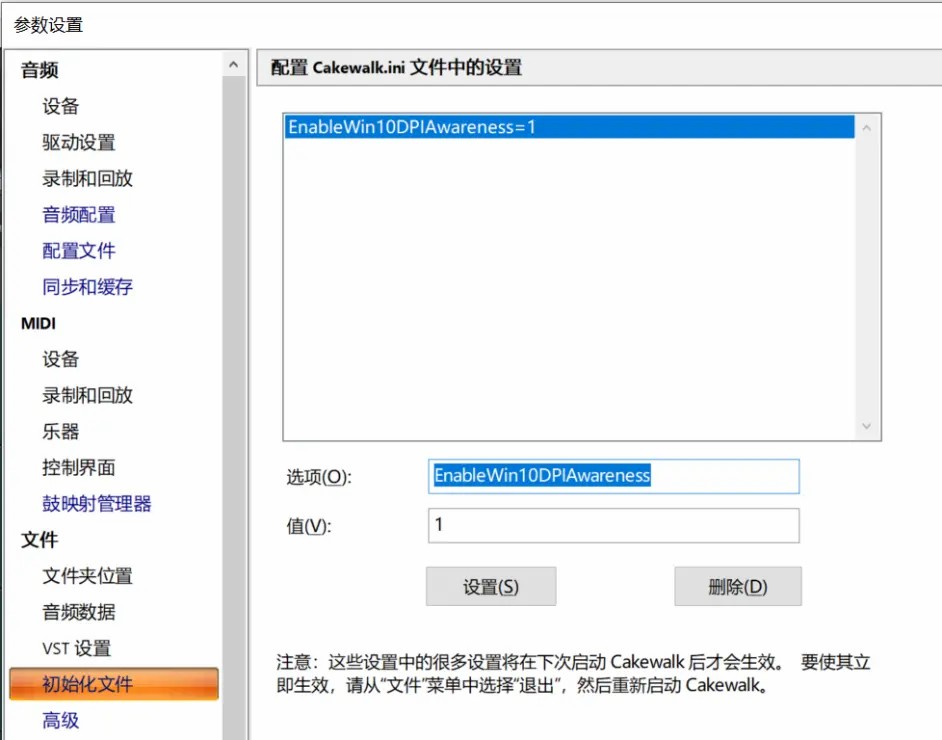The width and height of the screenshot is (942, 740).
Task: Open 录制和回放 under the 音频 section
Action: click(88, 178)
